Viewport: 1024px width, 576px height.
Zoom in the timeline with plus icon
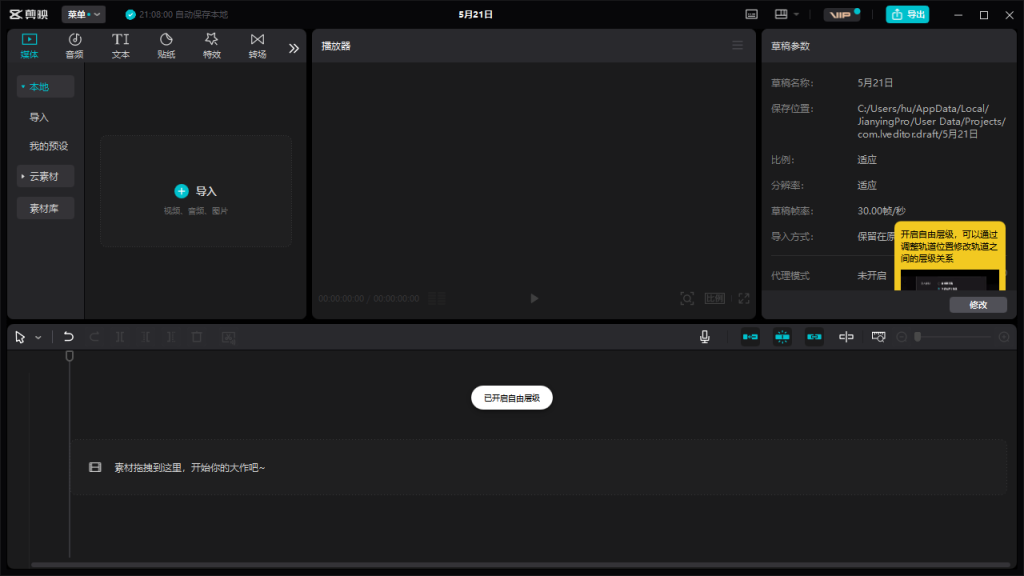[x=1004, y=337]
